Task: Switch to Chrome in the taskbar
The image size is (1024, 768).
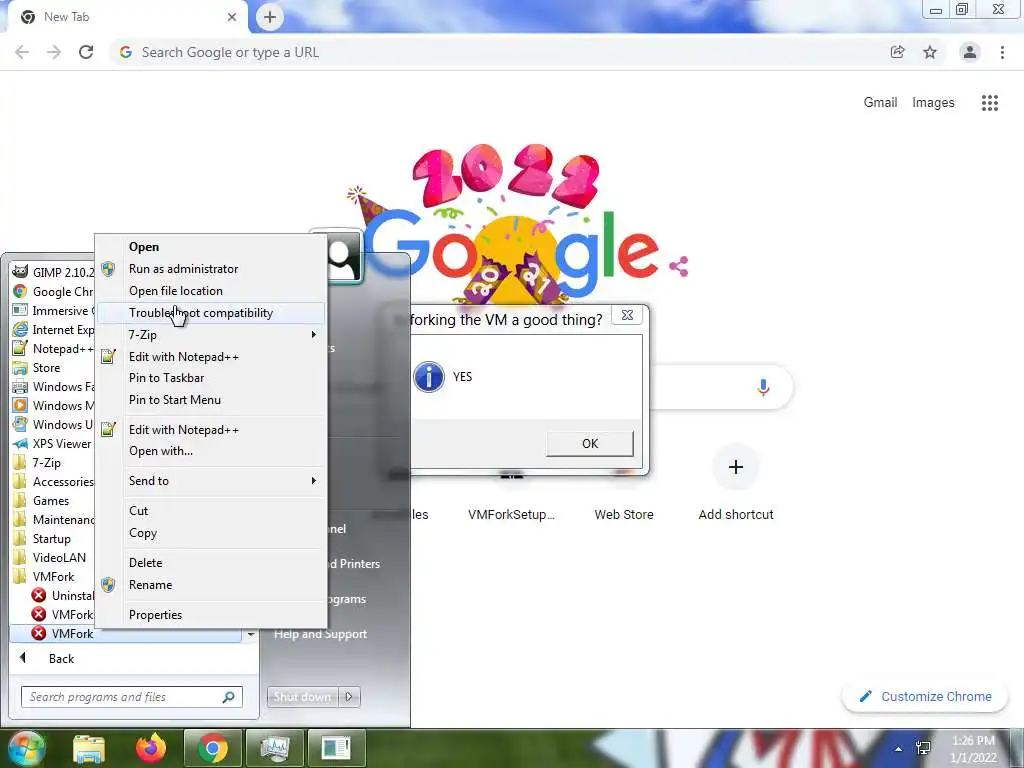Action: pos(213,748)
